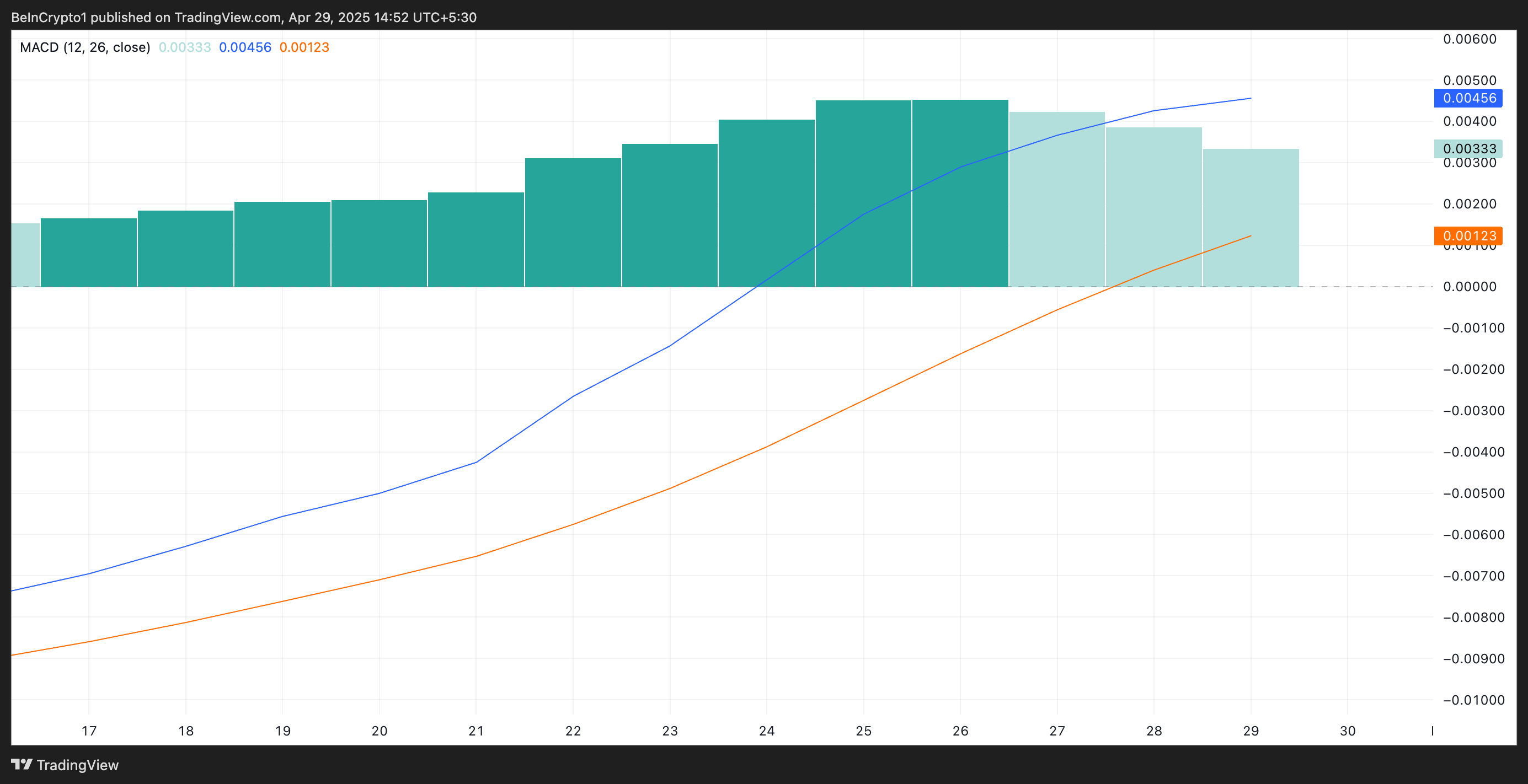Image resolution: width=1528 pixels, height=784 pixels.
Task: Click the histogram value 0.00333 in legend
Action: point(184,47)
